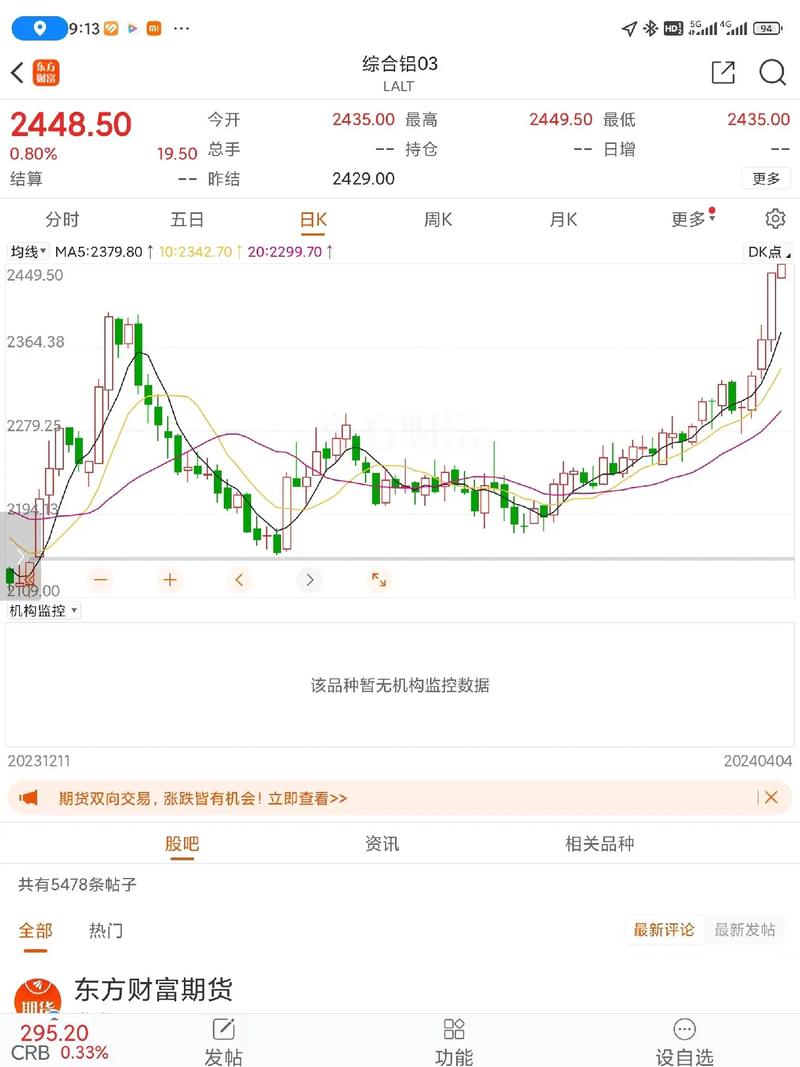Enter fullscreen chart with the expand arrows icon
800x1067 pixels.
tap(378, 579)
